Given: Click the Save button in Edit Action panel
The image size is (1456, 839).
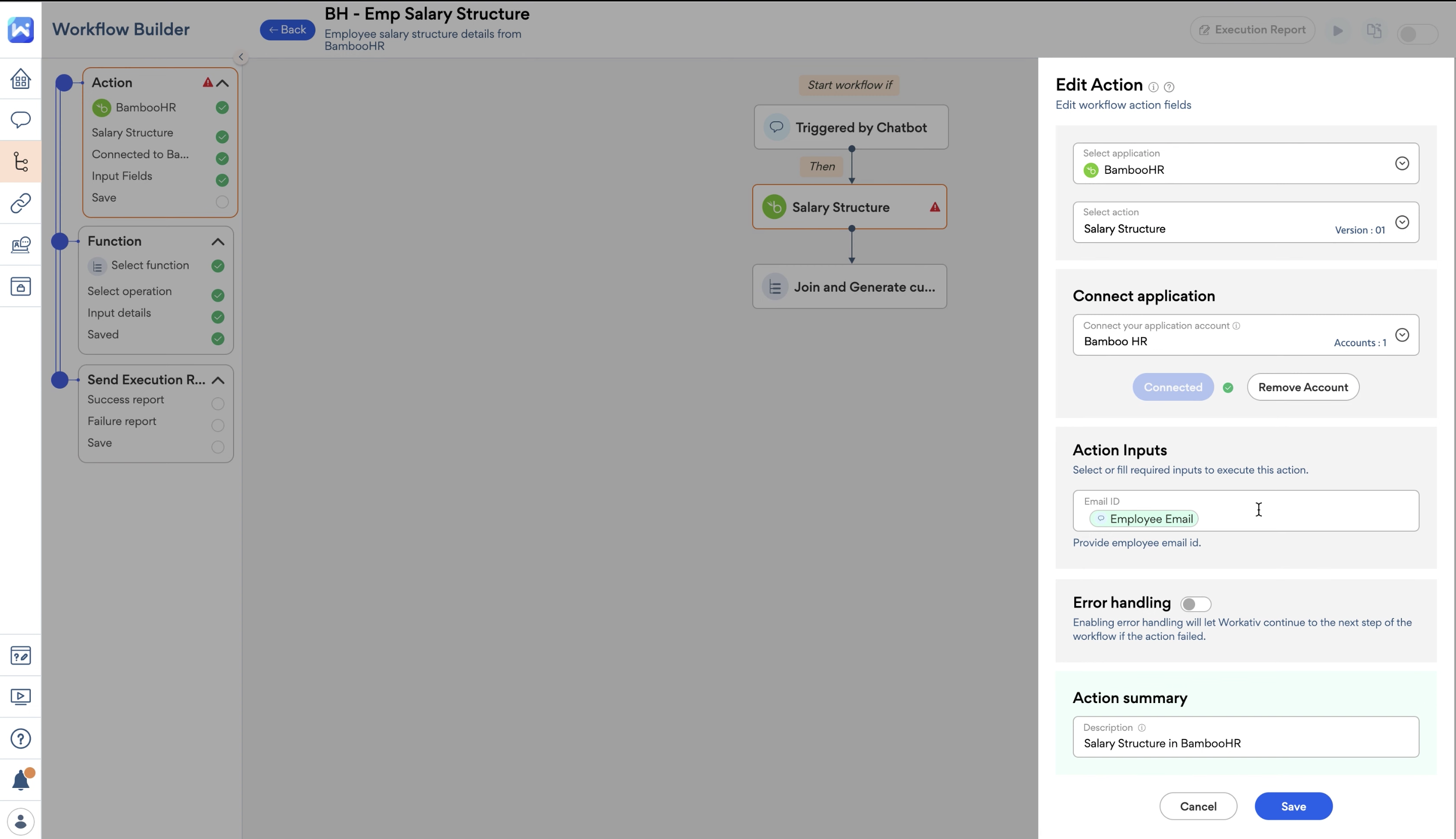Looking at the screenshot, I should (1292, 806).
